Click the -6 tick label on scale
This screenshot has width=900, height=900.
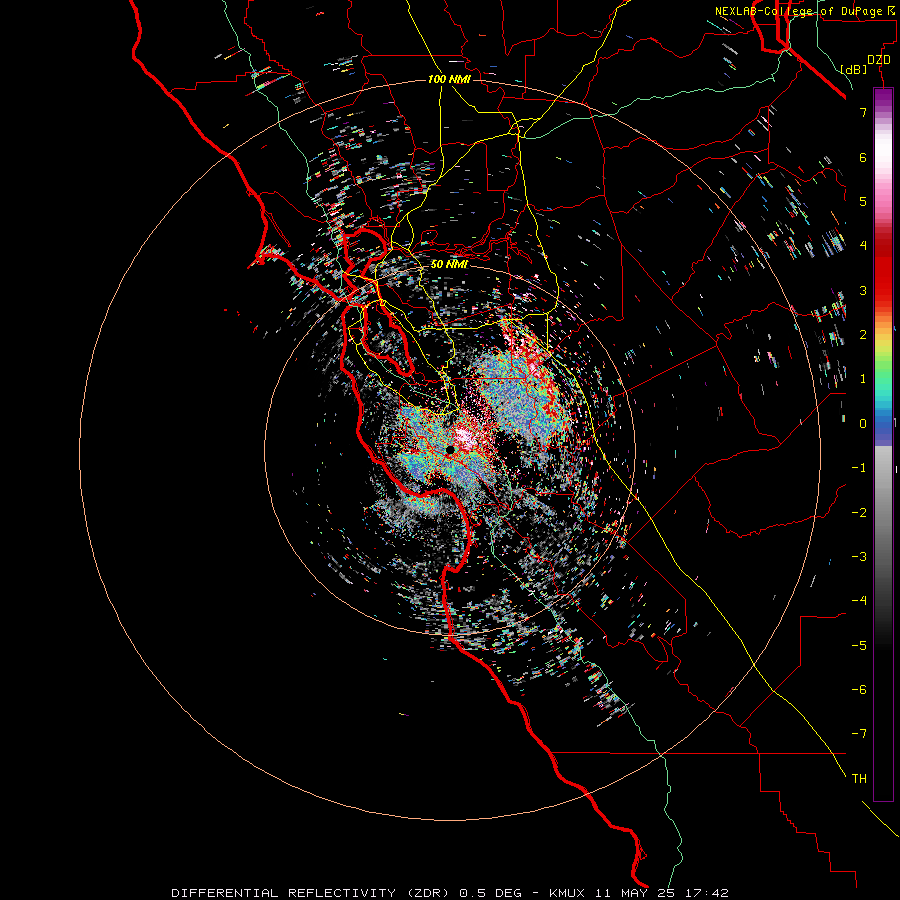click(859, 689)
